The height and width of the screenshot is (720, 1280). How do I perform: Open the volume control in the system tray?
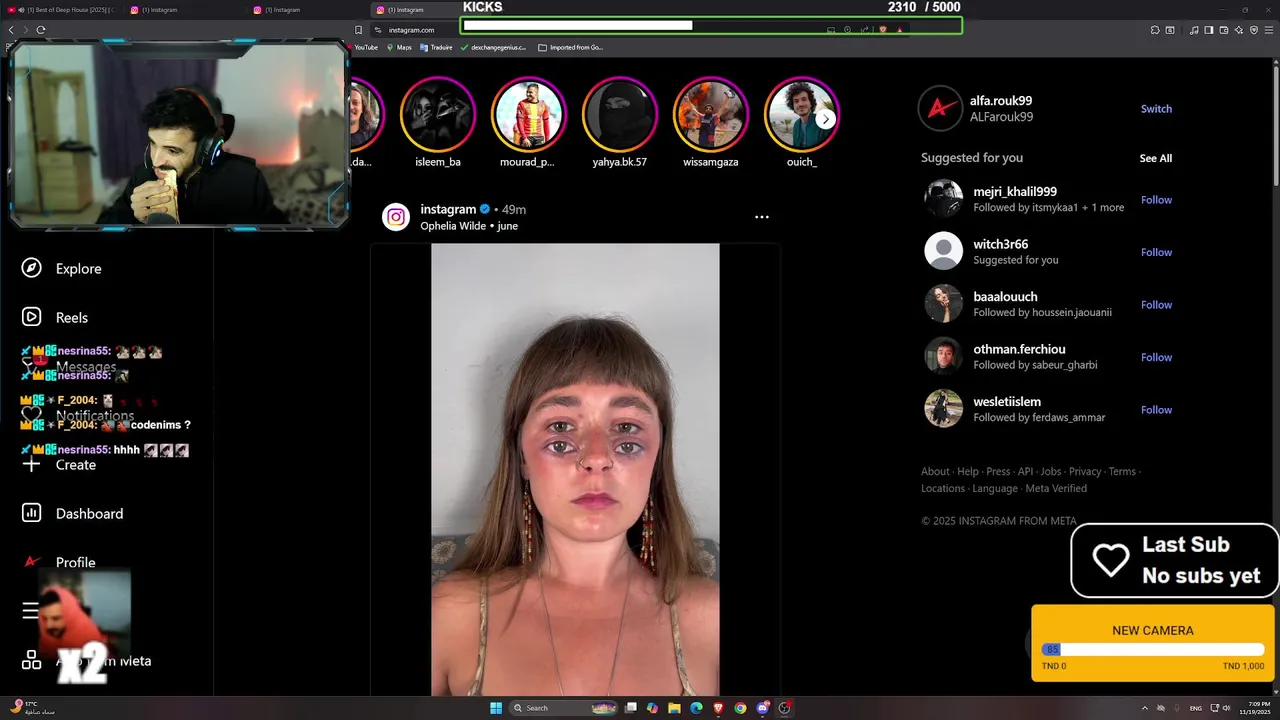point(1226,708)
